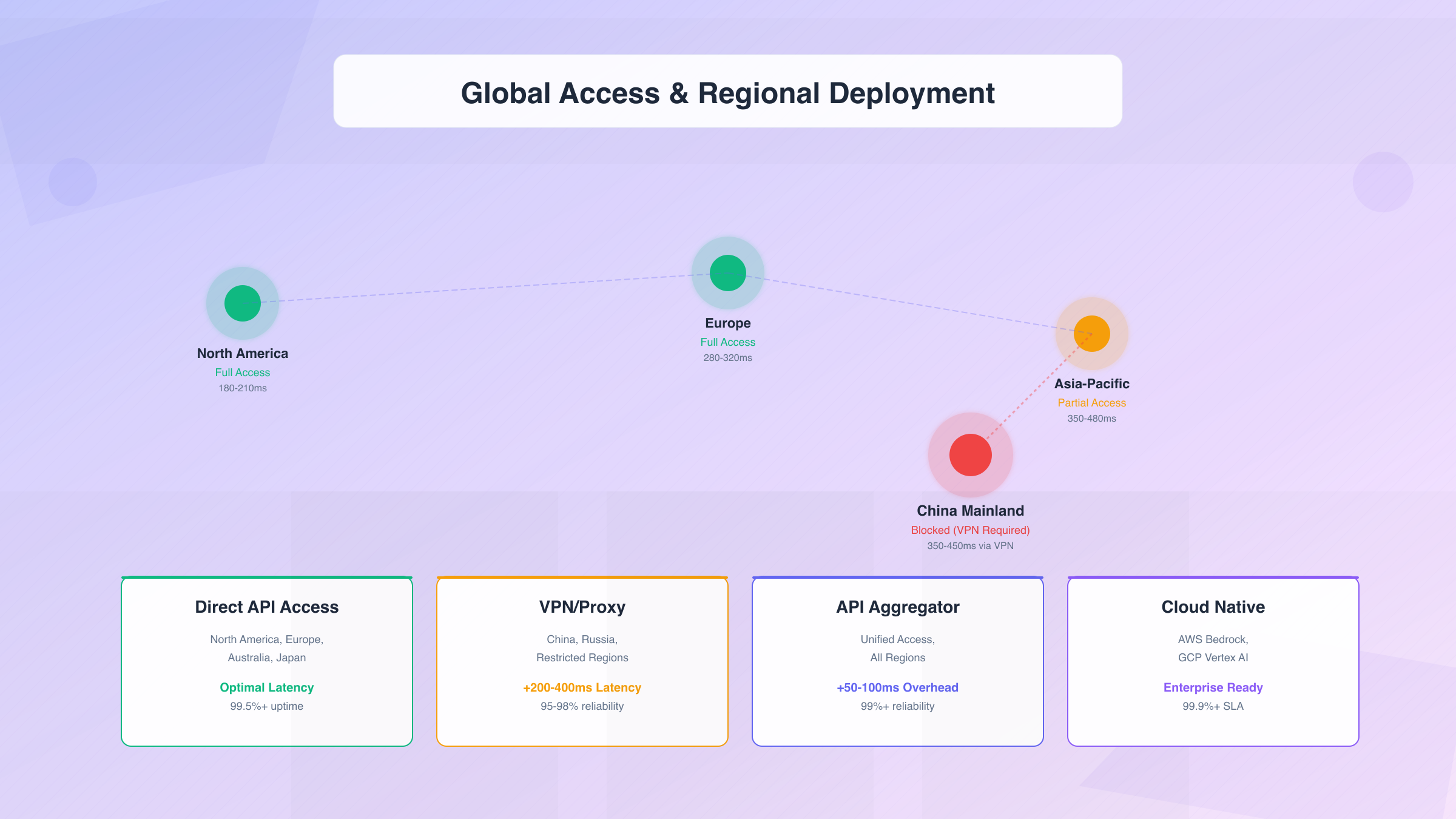
Task: Toggle Full Access on North America
Action: tap(242, 372)
